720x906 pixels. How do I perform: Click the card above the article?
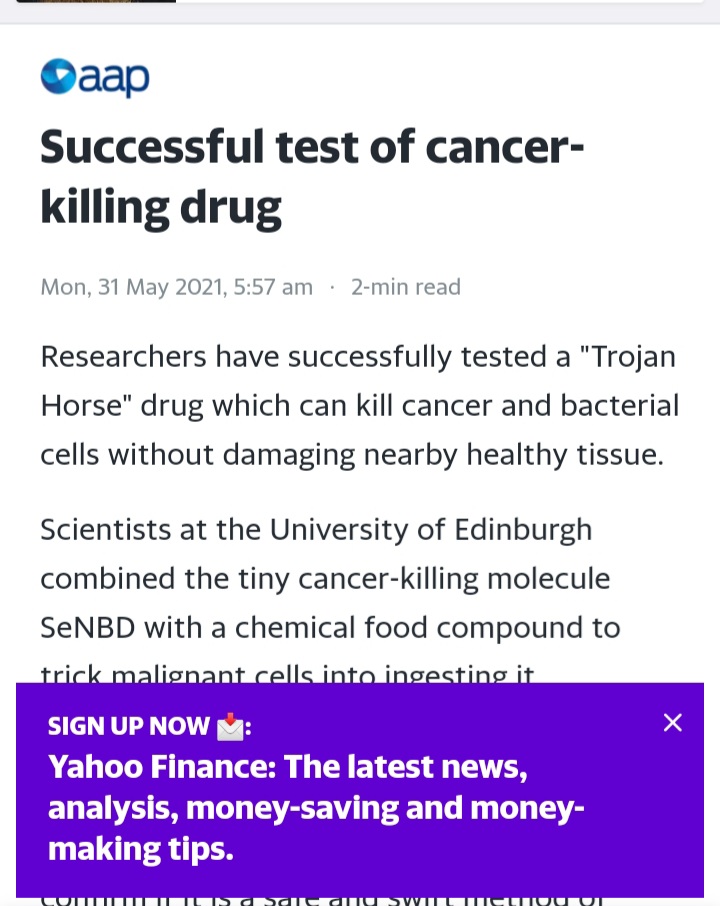pyautogui.click(x=359, y=2)
